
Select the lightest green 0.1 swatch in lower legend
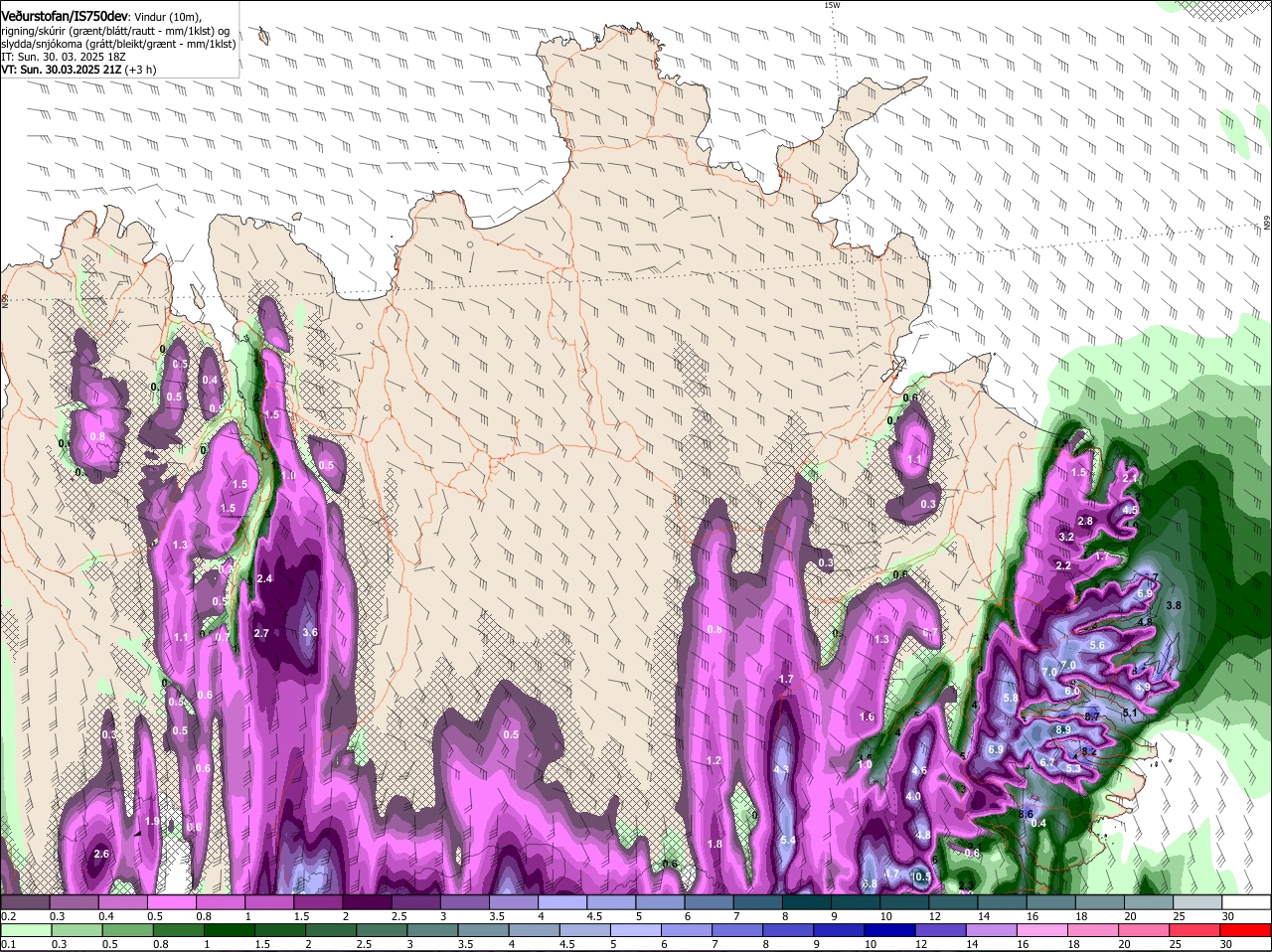[25, 930]
